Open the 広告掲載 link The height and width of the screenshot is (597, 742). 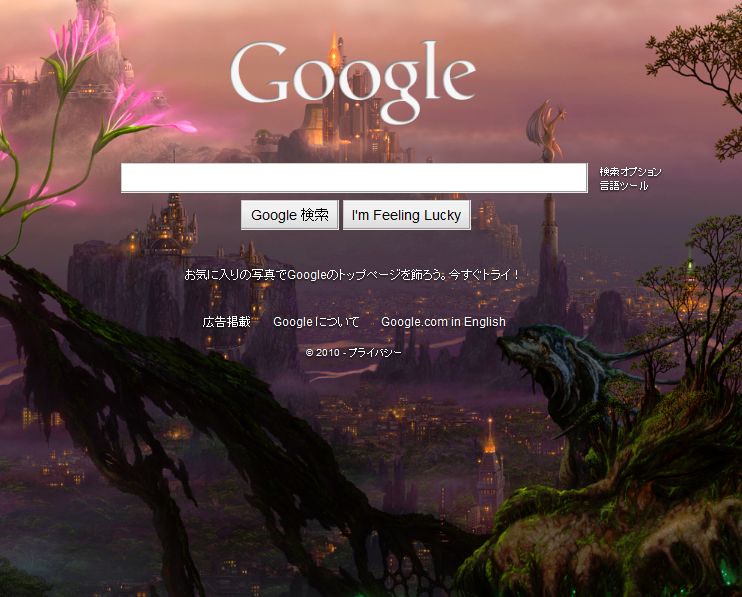click(x=227, y=322)
